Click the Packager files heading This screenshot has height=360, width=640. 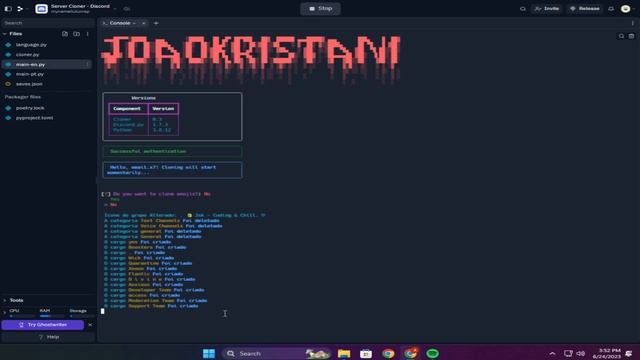click(23, 97)
